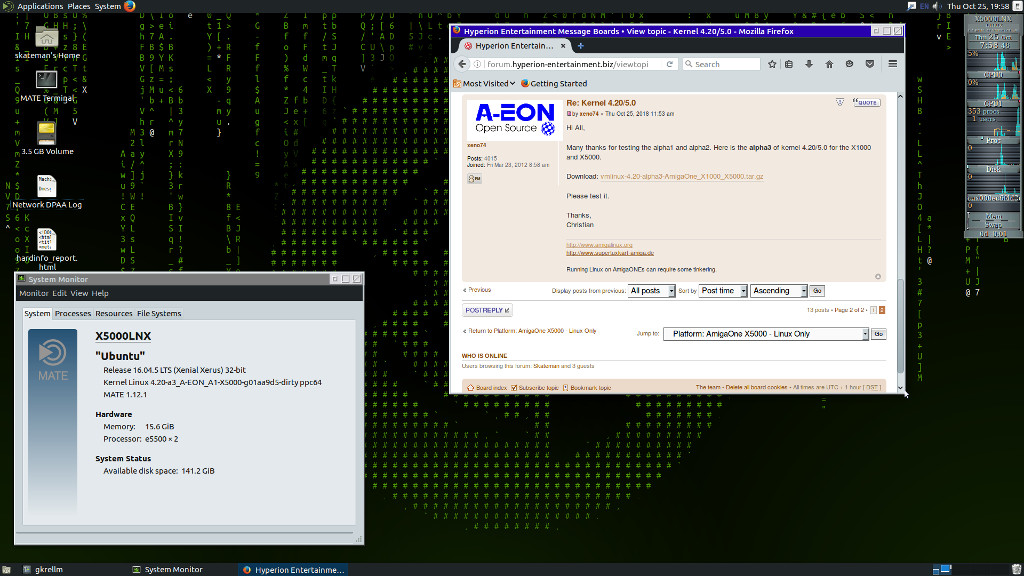Open the Getting Started bookmark
Screen dimensions: 1024x576
coord(554,84)
